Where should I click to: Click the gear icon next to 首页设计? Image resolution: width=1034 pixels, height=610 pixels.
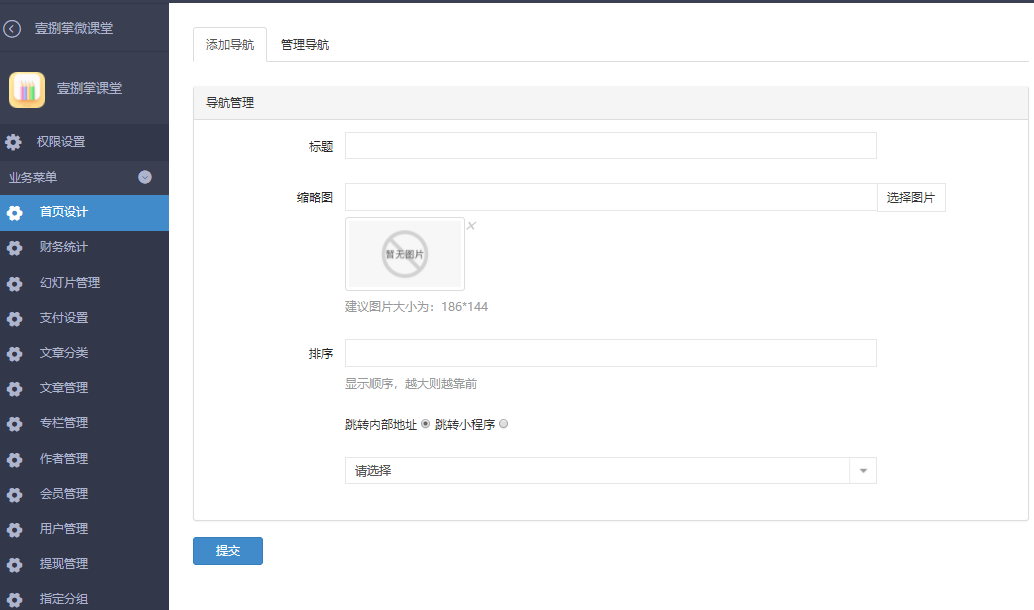[x=15, y=212]
